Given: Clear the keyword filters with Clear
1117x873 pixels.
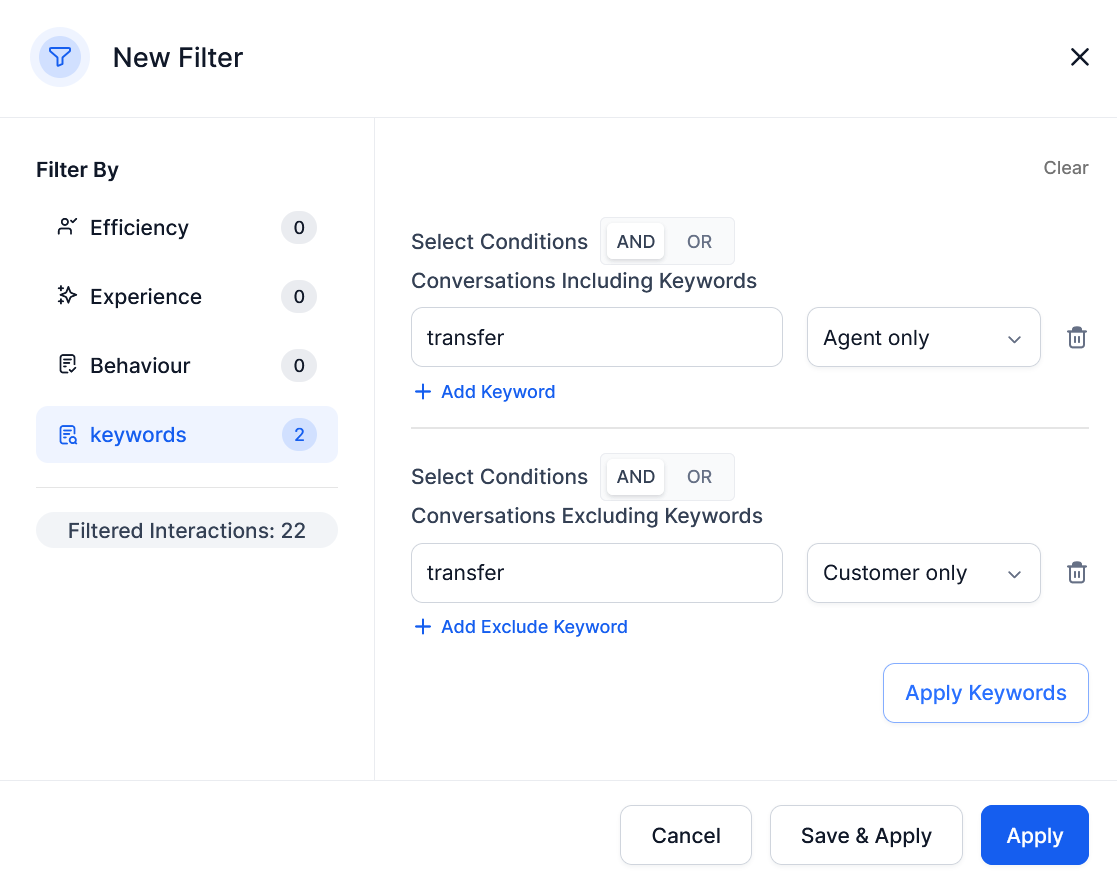Looking at the screenshot, I should click(x=1065, y=168).
